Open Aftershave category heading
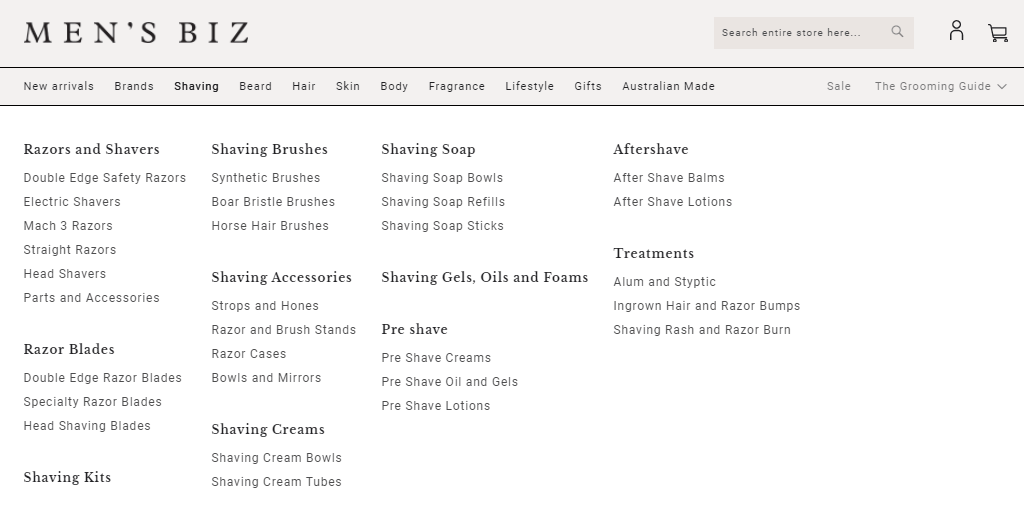 [x=650, y=150]
